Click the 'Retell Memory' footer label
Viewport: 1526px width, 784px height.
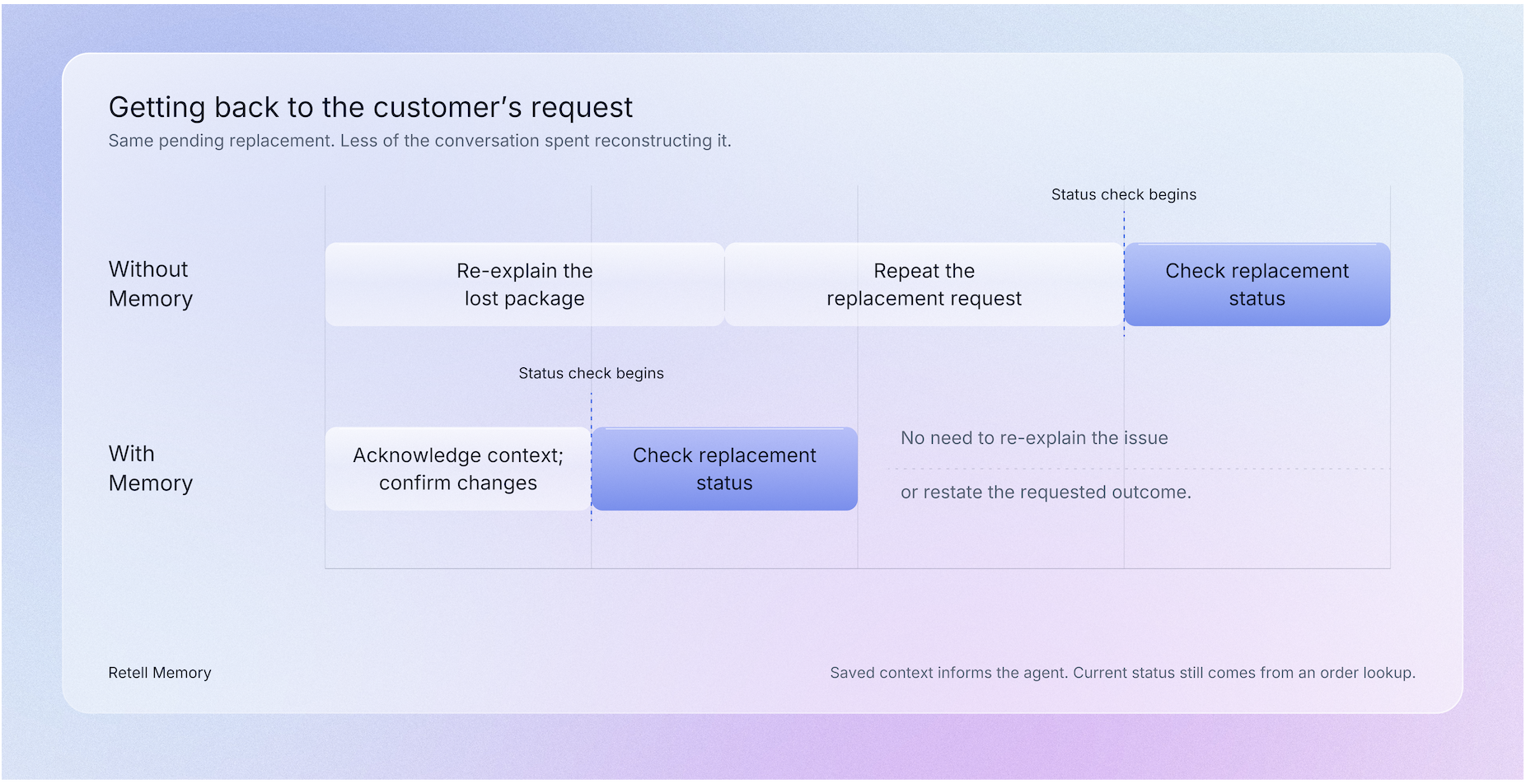[x=160, y=673]
